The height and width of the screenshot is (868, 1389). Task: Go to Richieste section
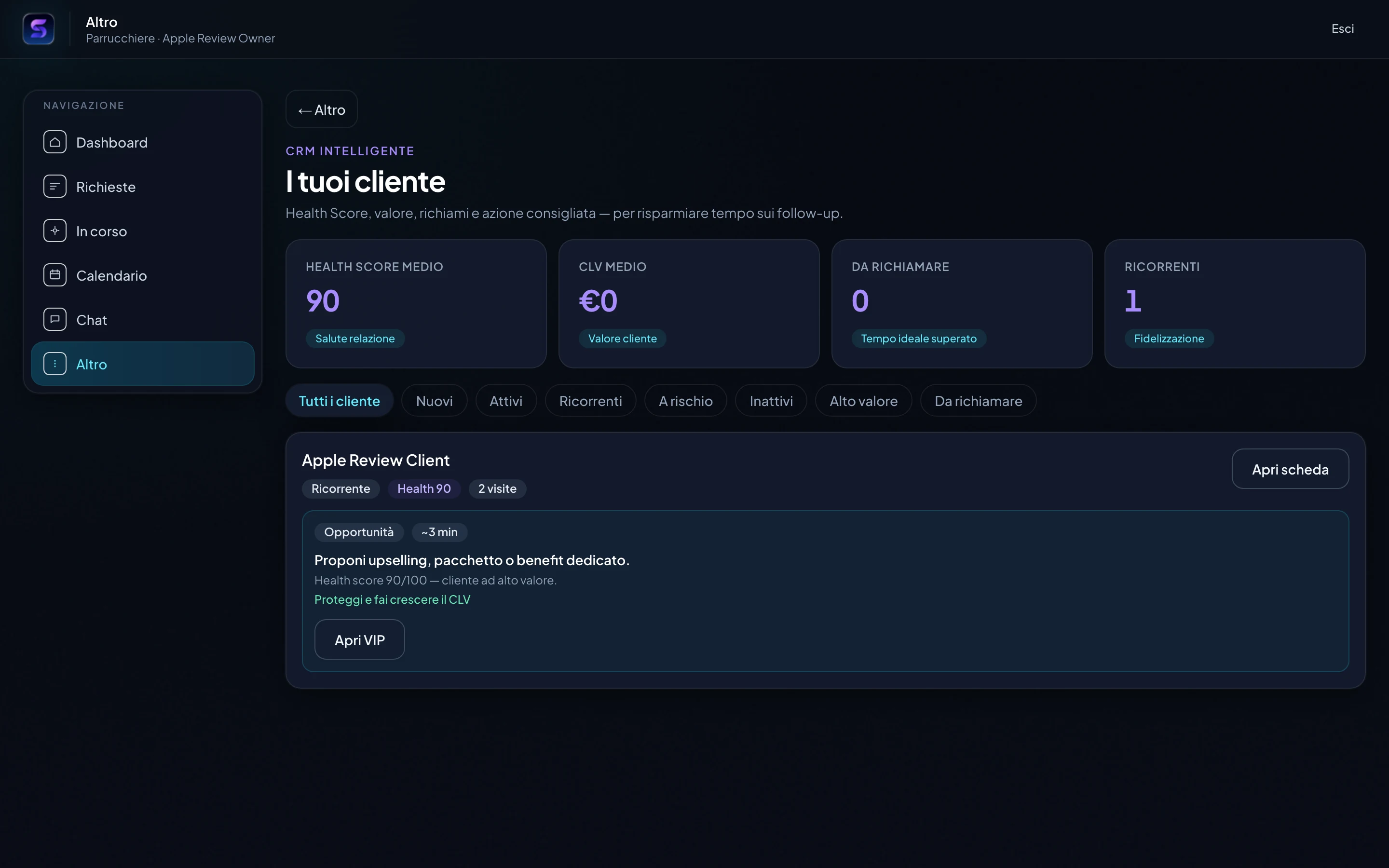142,187
